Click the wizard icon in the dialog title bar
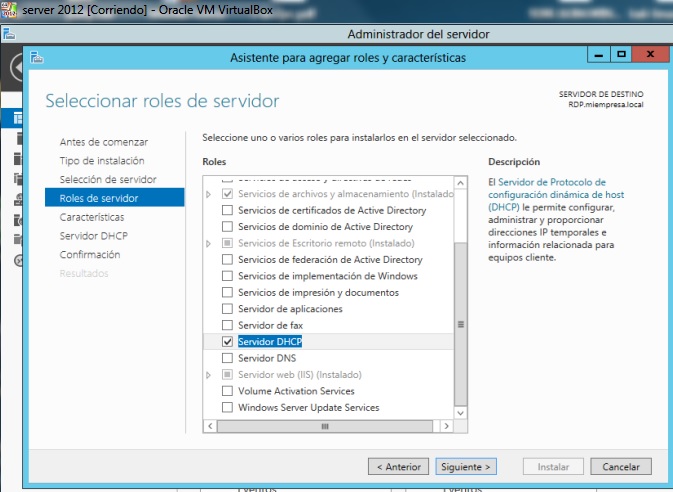 (x=37, y=57)
